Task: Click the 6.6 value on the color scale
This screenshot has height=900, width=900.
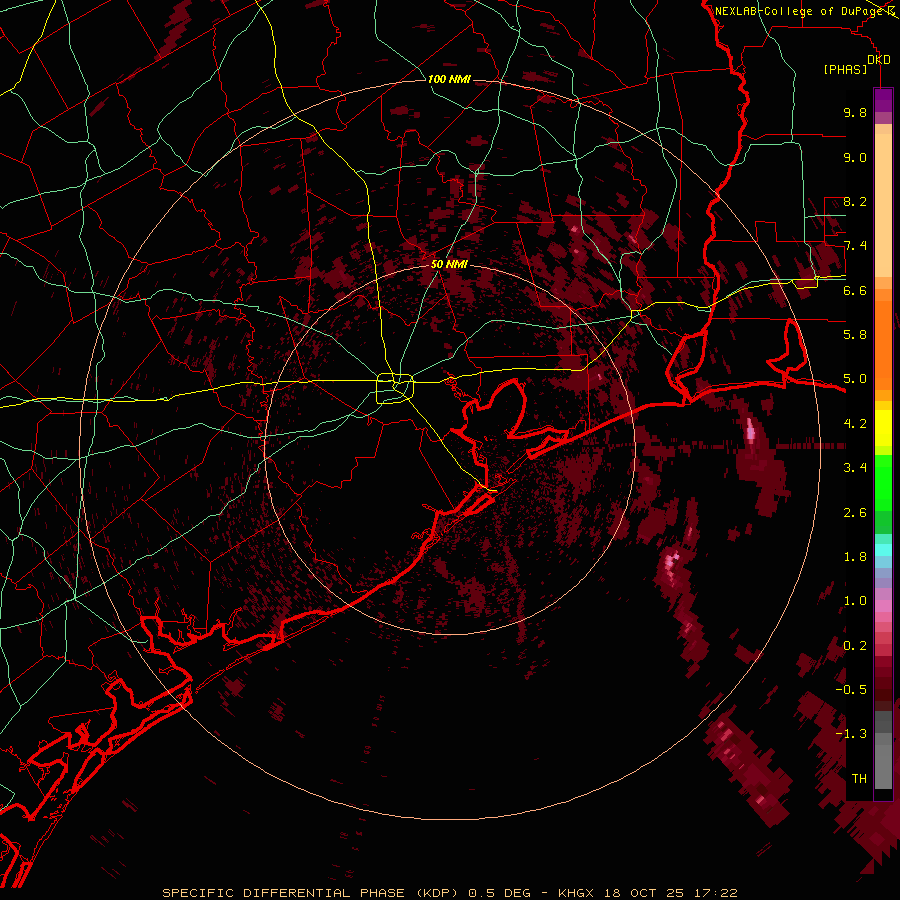Action: 855,290
